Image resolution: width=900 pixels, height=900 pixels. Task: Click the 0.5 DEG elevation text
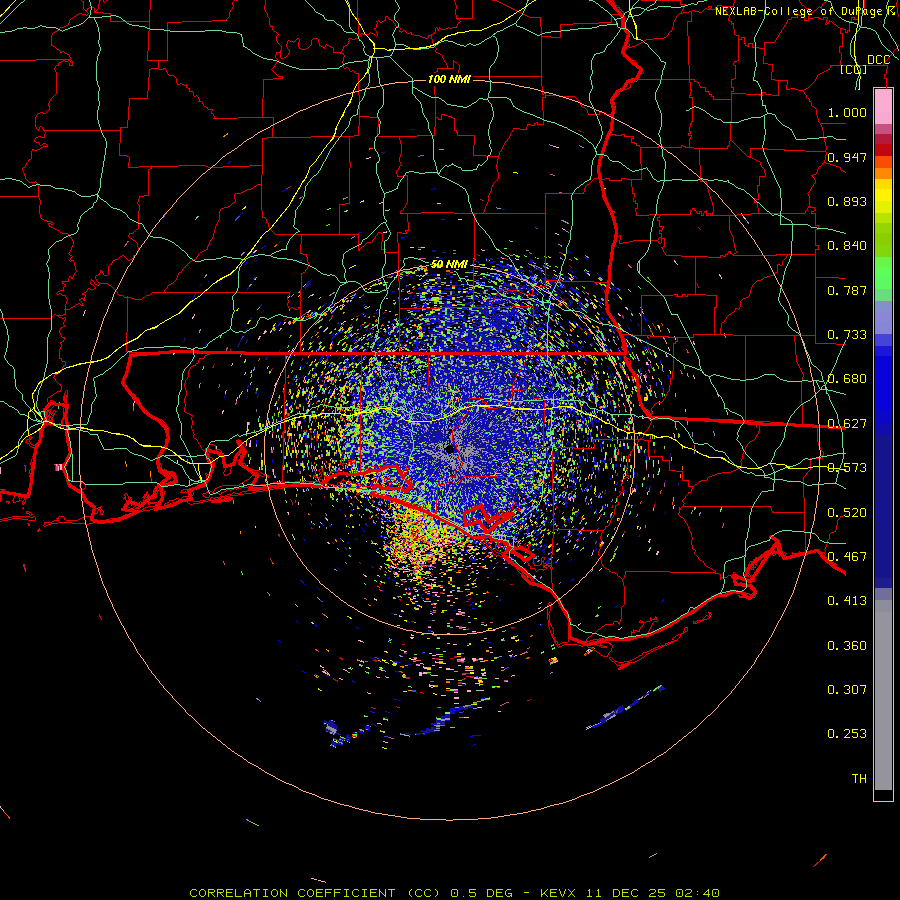coord(484,893)
